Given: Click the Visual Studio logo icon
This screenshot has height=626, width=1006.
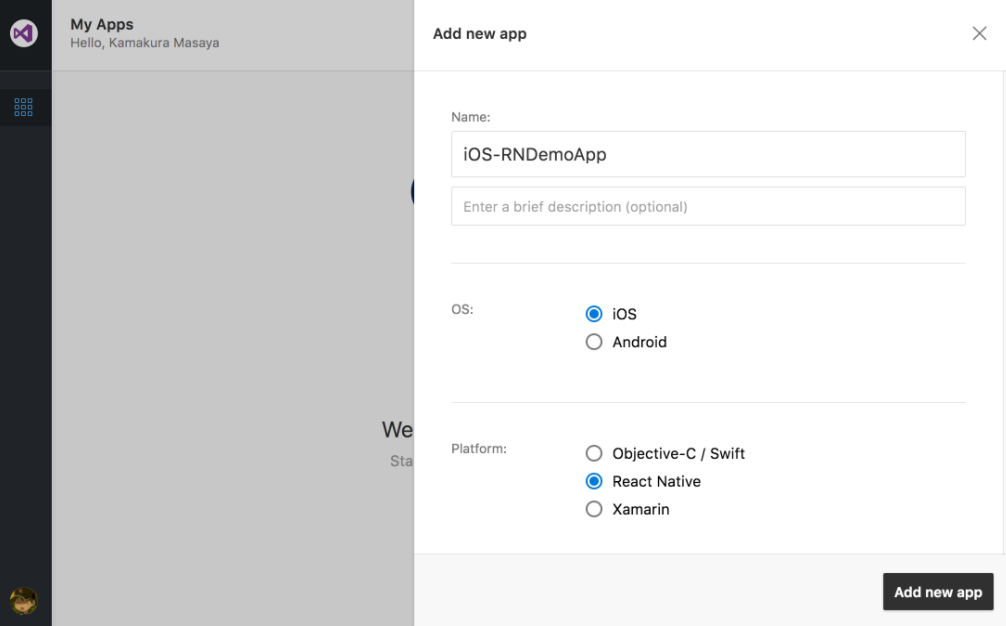Looking at the screenshot, I should 24,33.
